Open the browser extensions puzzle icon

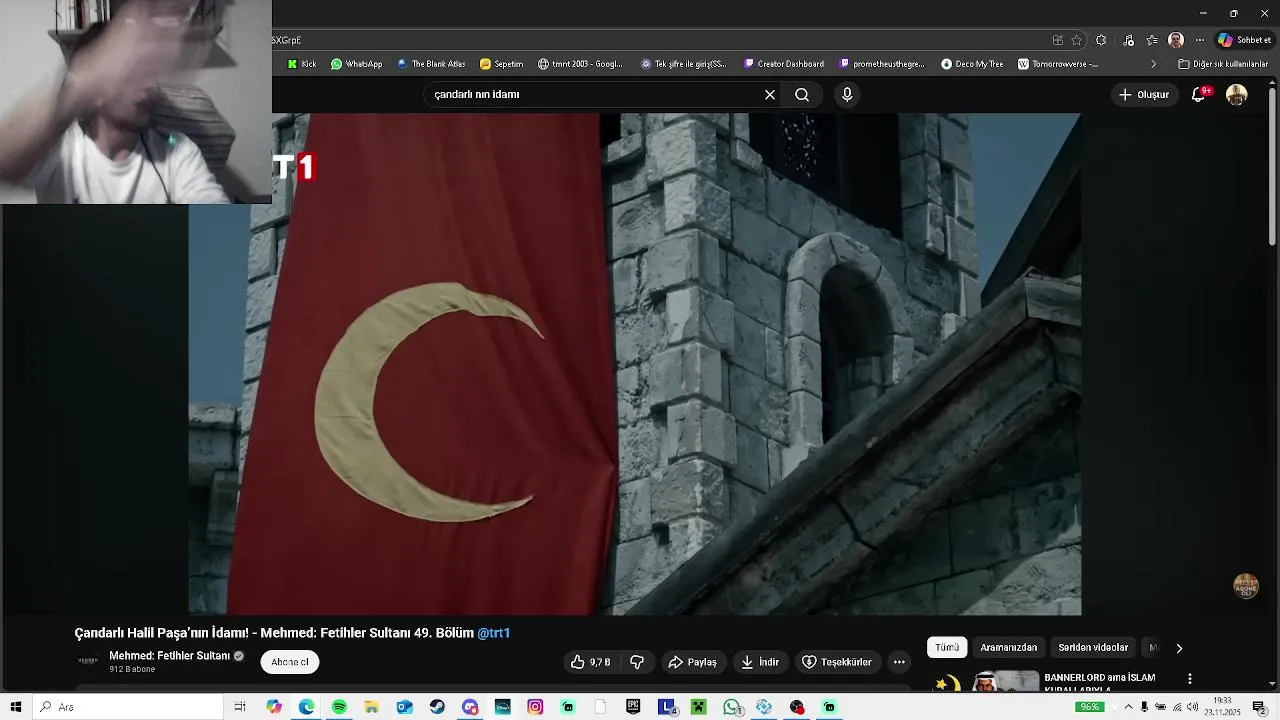pos(1101,40)
